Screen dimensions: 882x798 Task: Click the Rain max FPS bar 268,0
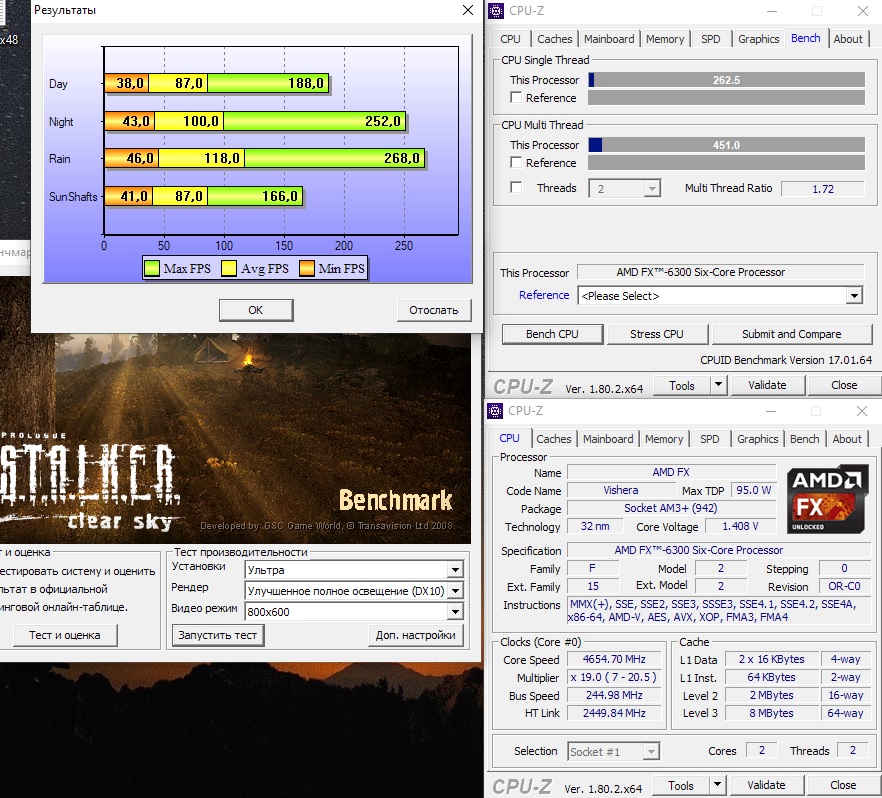tap(335, 158)
